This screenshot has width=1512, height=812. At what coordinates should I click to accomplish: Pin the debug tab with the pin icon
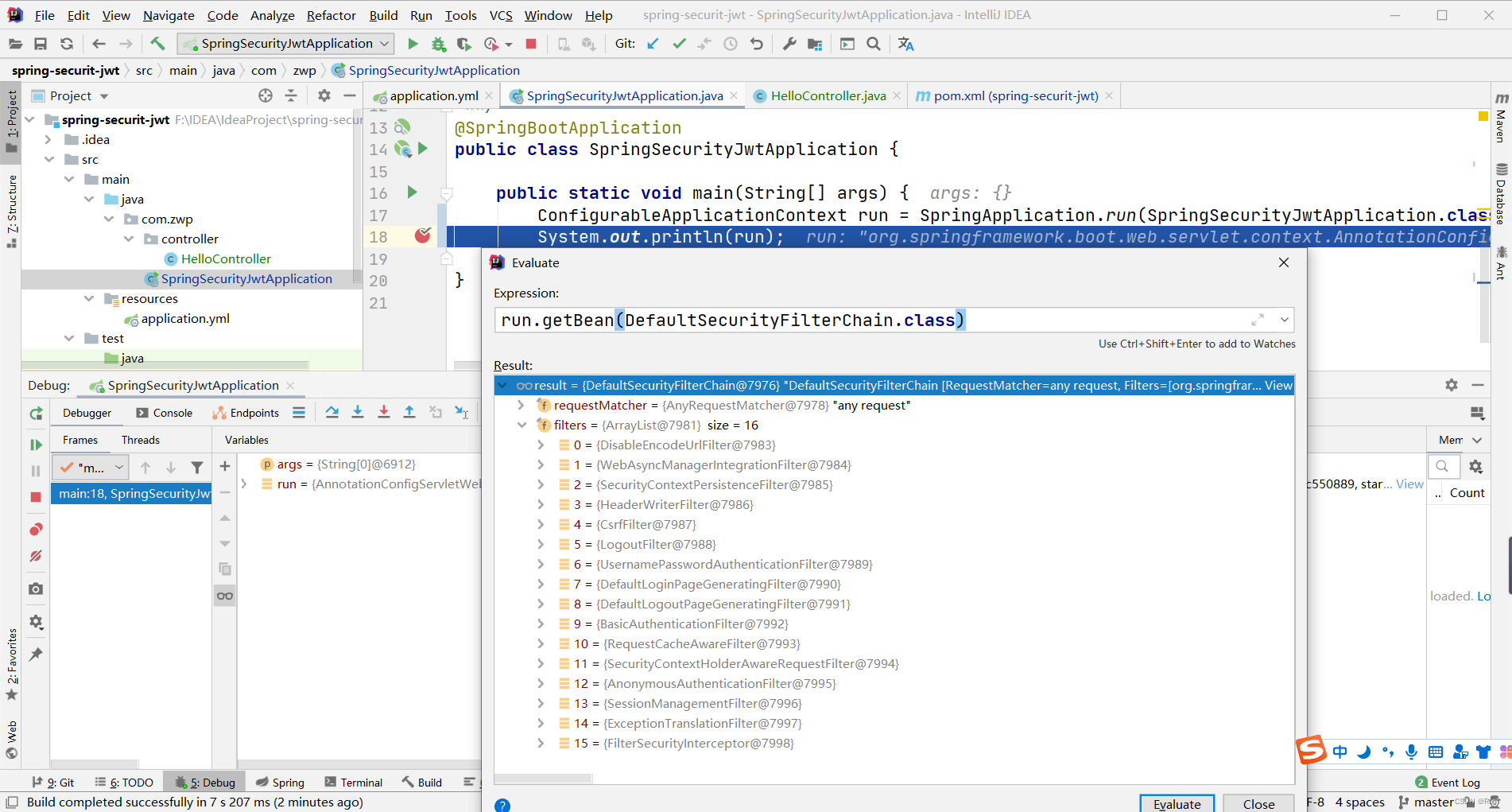point(36,654)
